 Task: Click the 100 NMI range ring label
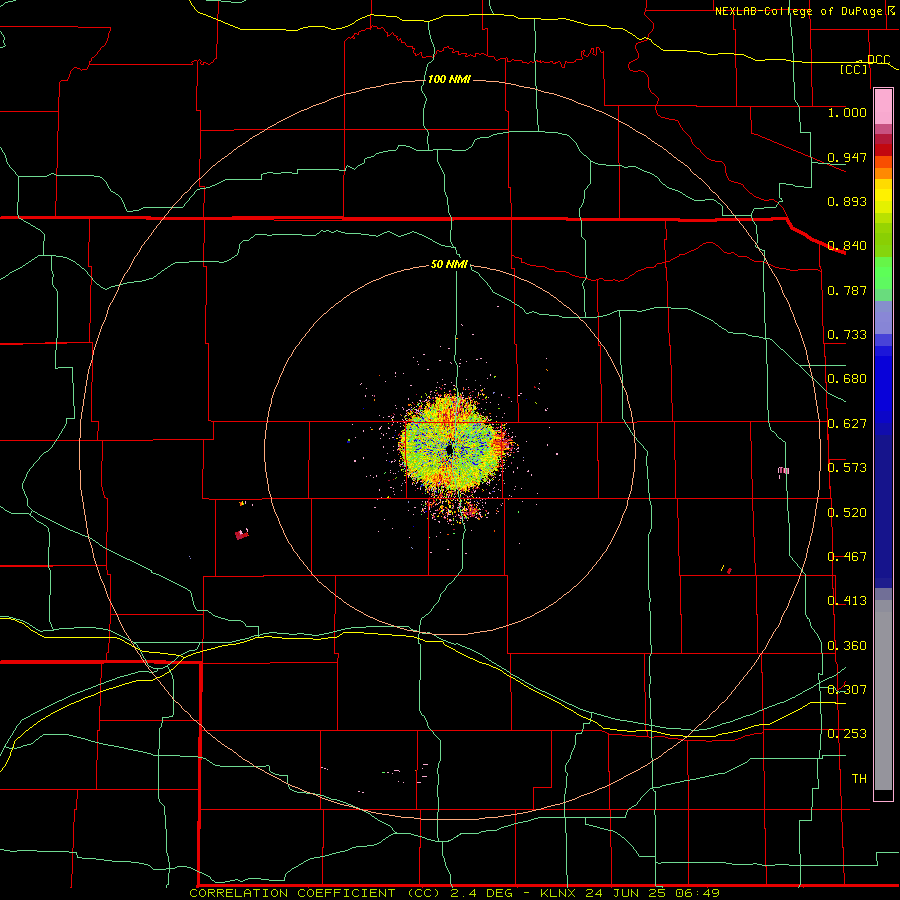449,79
